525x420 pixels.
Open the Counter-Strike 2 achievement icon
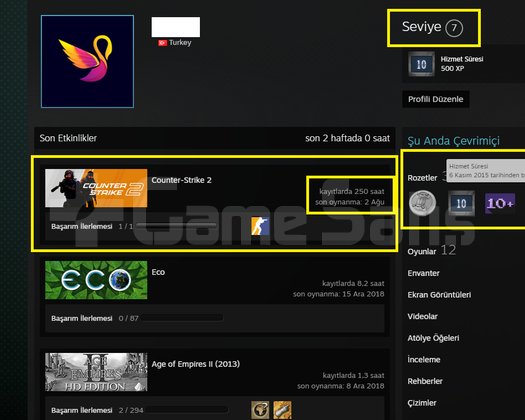[260, 226]
